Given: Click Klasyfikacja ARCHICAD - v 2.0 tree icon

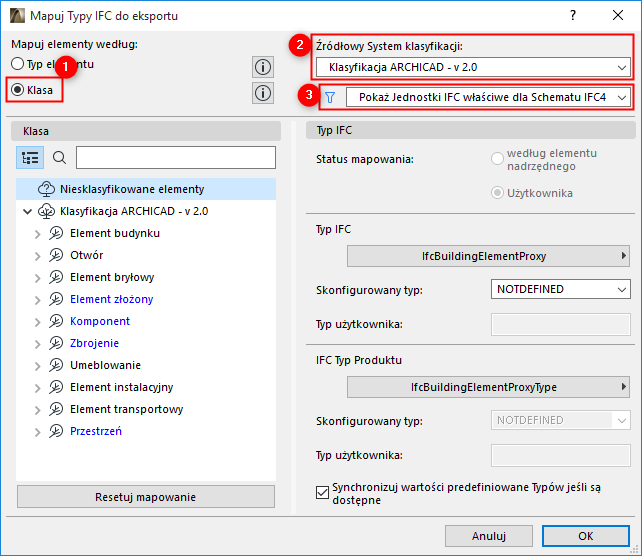Looking at the screenshot, I should (46, 211).
